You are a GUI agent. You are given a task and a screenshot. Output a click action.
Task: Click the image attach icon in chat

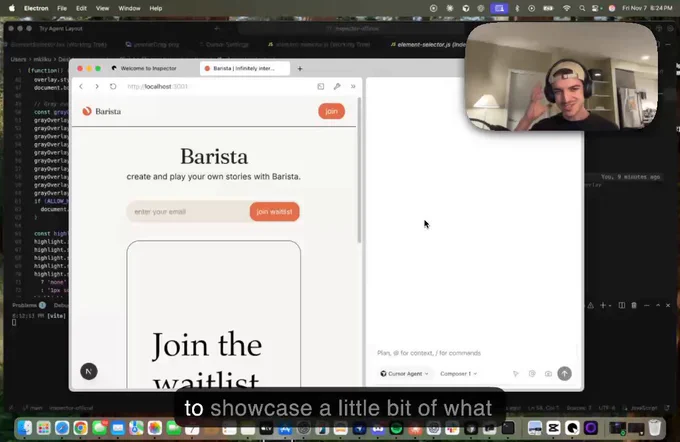click(x=547, y=373)
